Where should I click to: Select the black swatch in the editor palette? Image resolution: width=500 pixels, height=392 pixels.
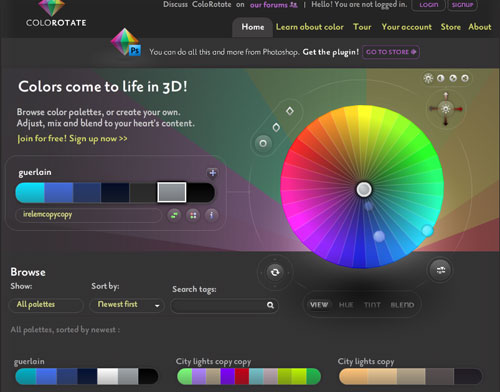coord(200,192)
